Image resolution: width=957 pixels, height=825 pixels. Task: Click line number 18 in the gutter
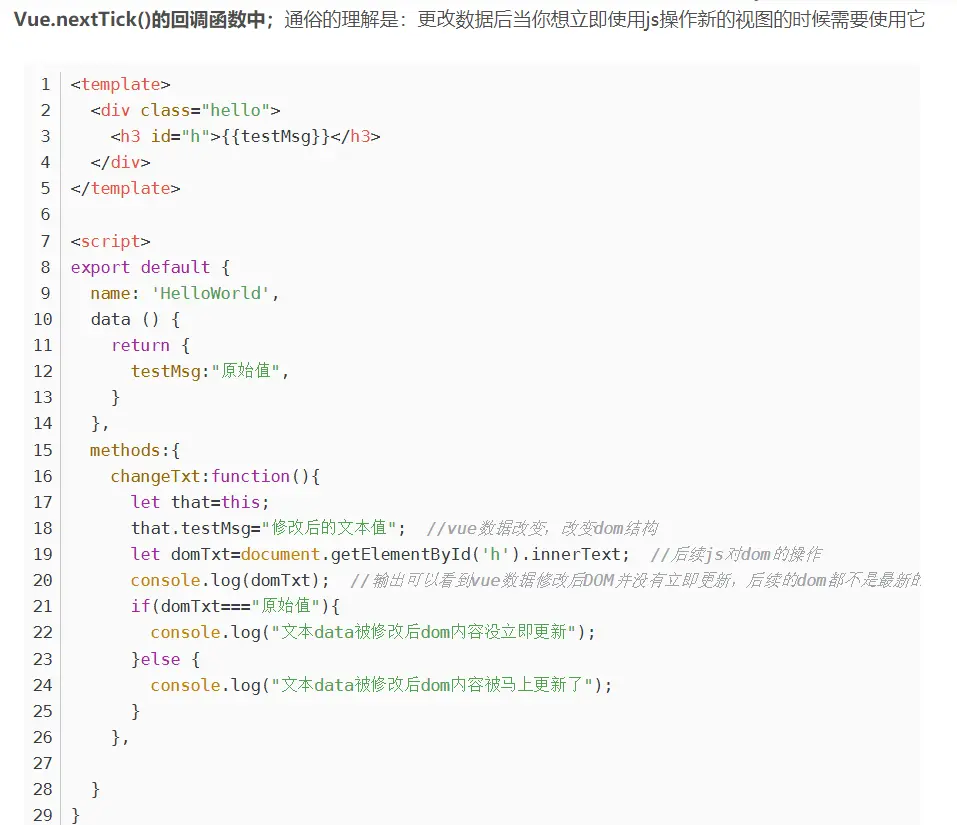click(43, 528)
